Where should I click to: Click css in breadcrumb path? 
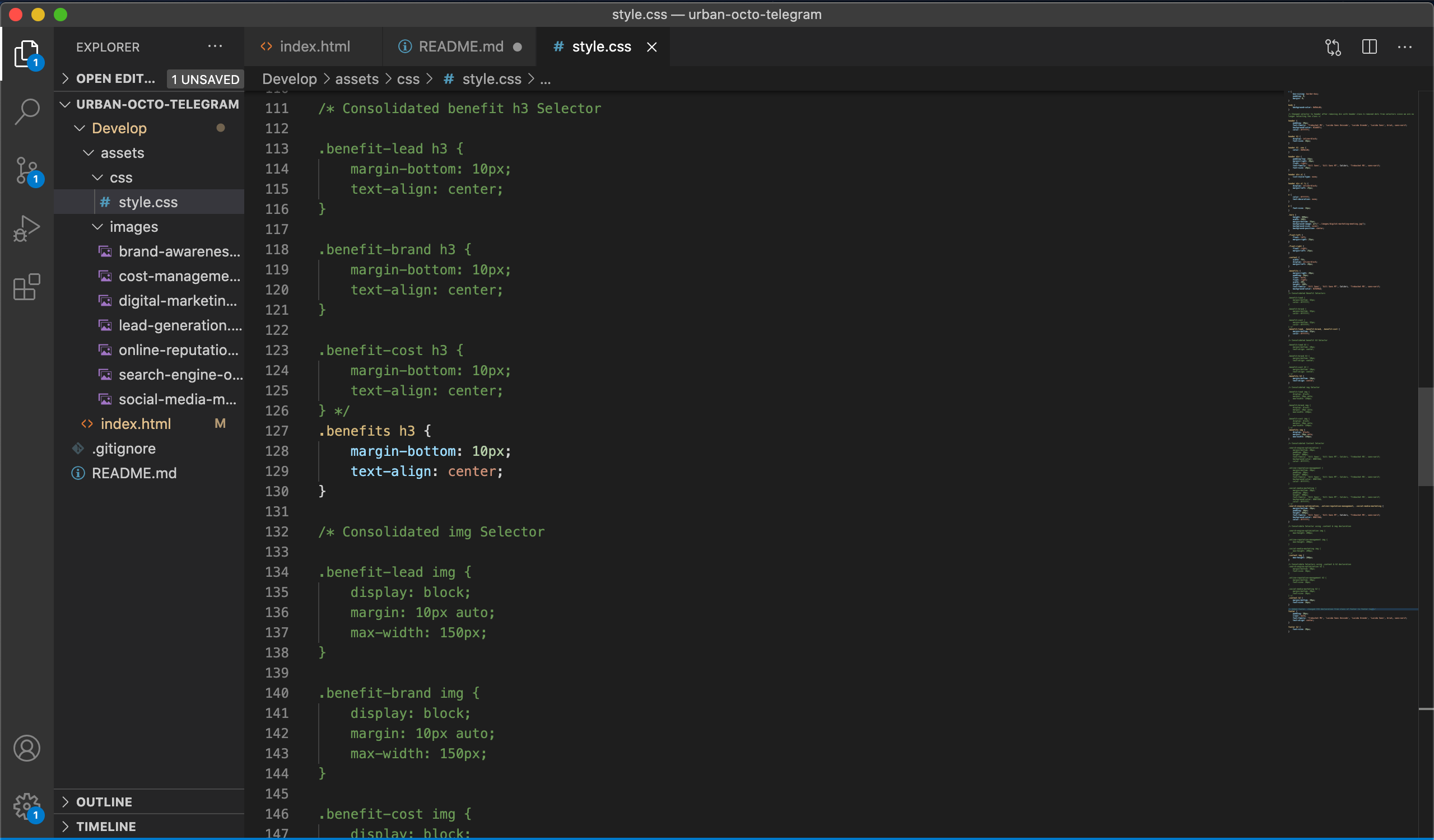pos(408,79)
